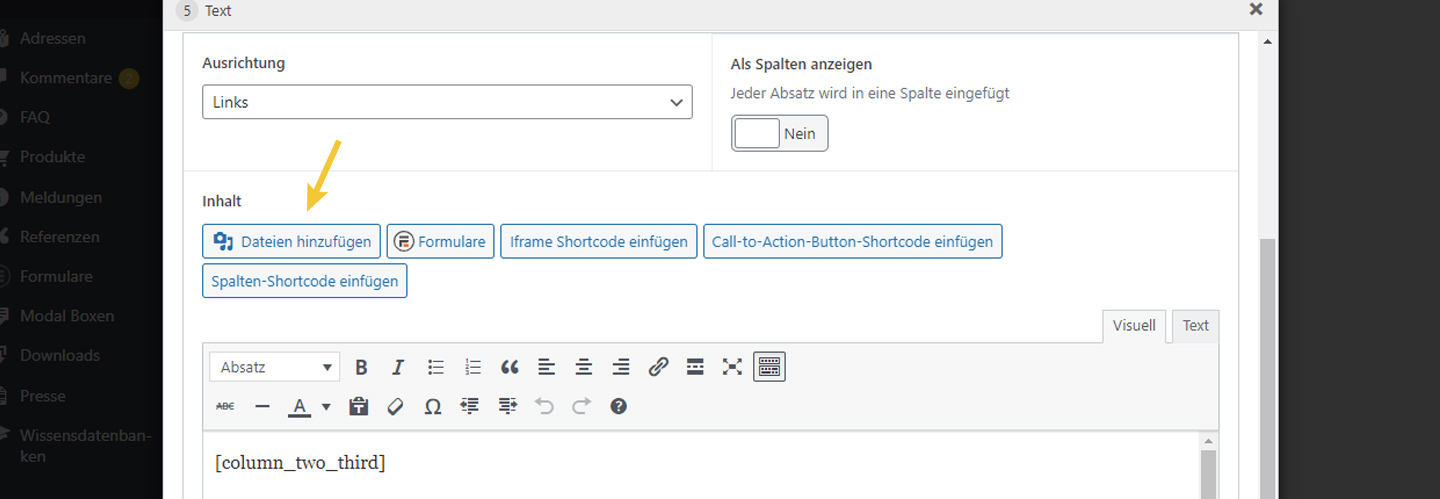Screen dimensions: 1440x499
Task: Click the clear formatting eraser icon
Action: (x=395, y=406)
